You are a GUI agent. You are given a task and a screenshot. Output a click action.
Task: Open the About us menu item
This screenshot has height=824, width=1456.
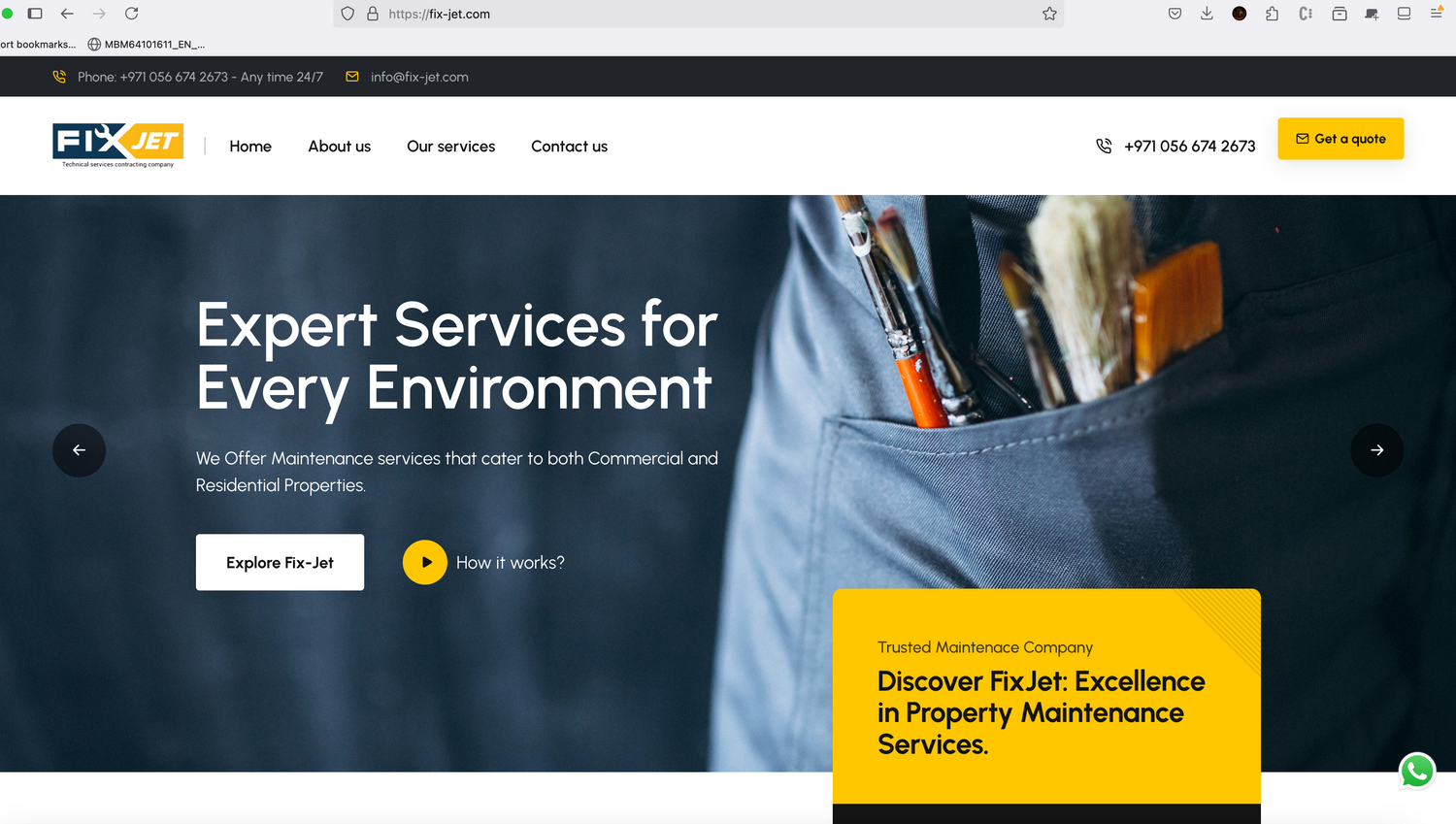click(340, 147)
